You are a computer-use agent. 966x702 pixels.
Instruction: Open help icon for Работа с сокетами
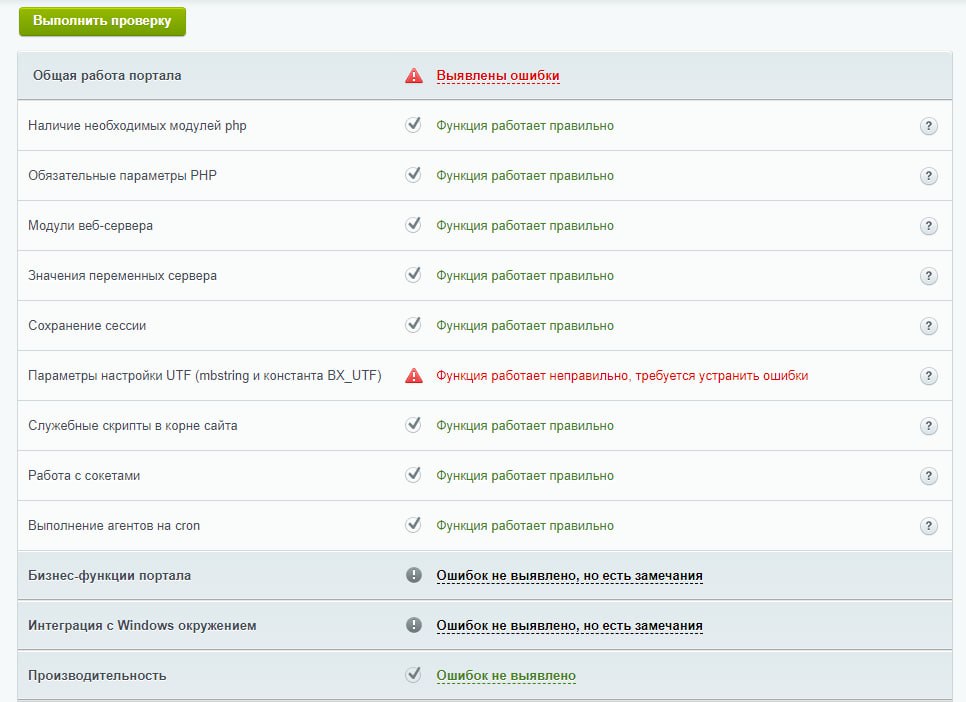[928, 476]
